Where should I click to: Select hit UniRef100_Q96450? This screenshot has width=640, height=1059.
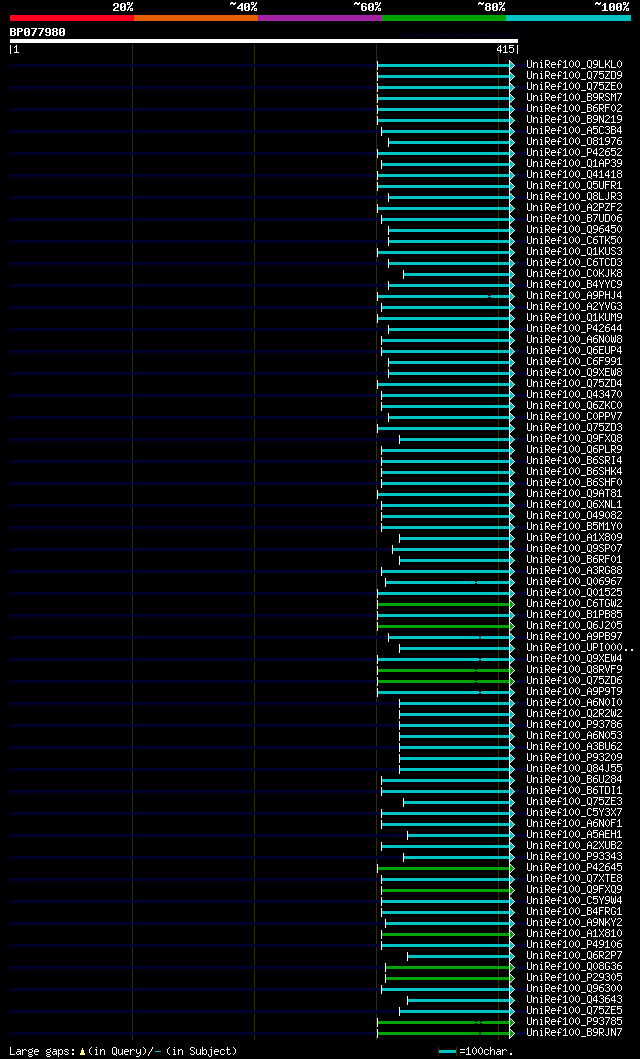click(x=575, y=230)
